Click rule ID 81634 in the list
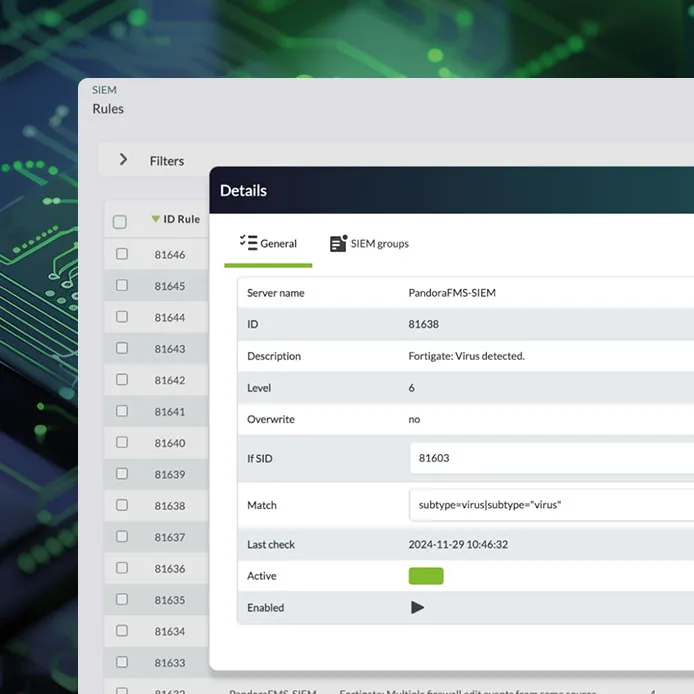This screenshot has height=694, width=694. coord(170,632)
